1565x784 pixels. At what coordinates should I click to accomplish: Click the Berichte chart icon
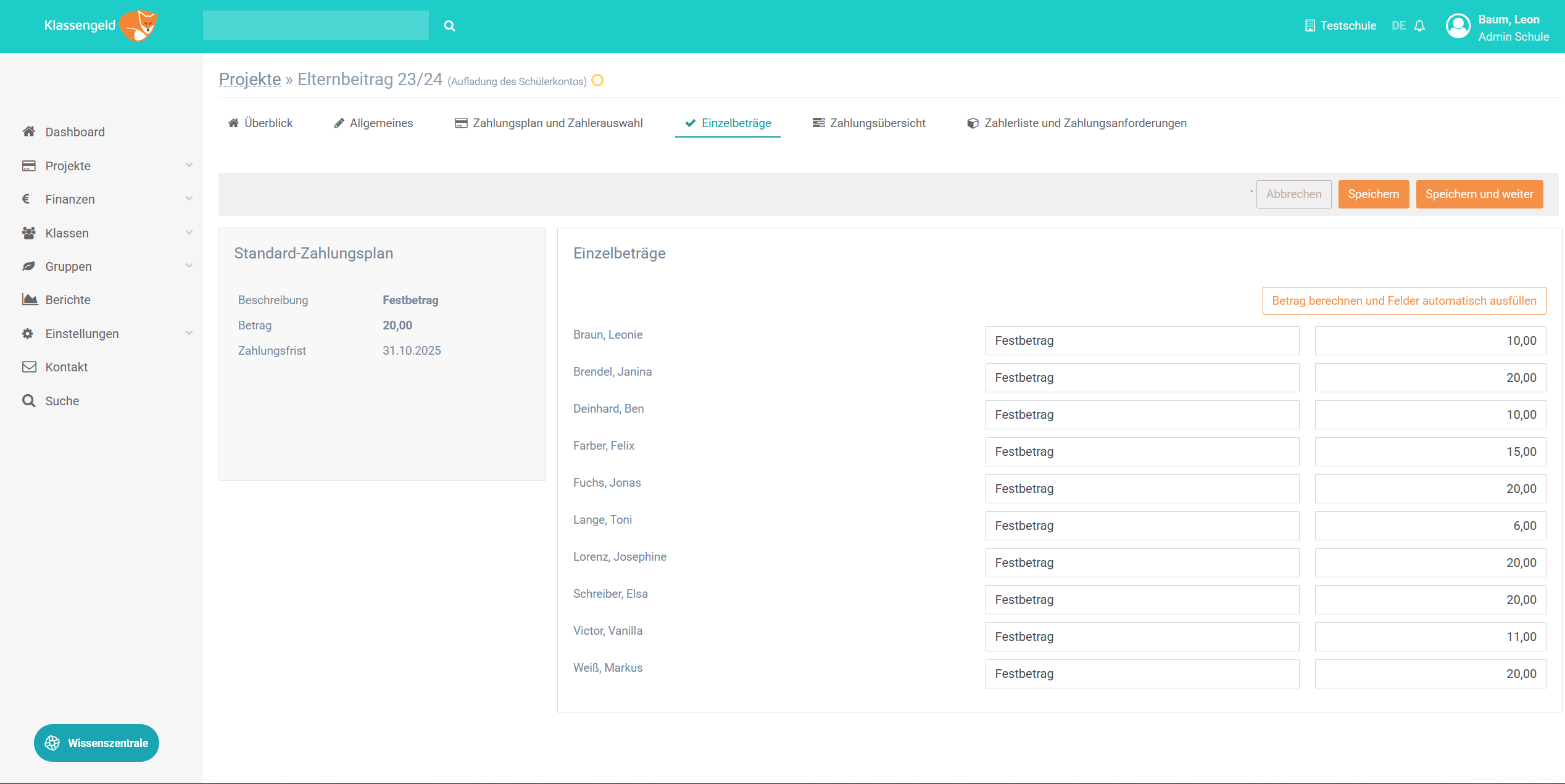29,299
